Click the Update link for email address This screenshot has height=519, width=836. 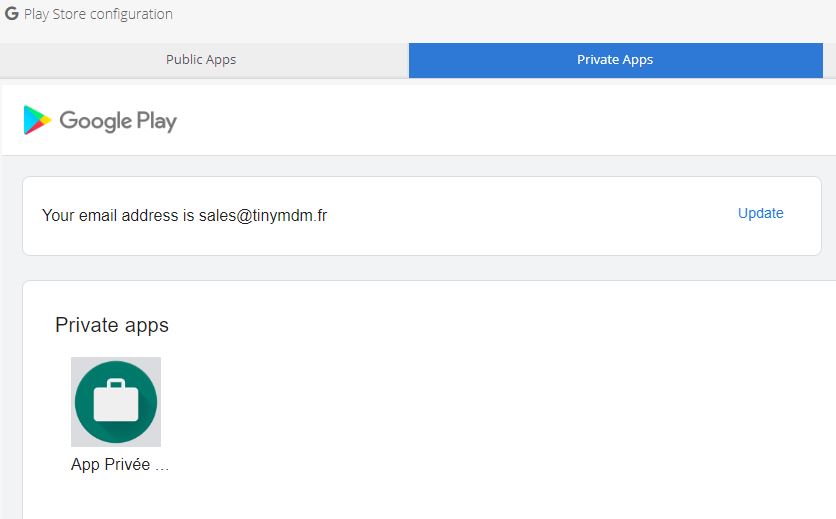760,213
